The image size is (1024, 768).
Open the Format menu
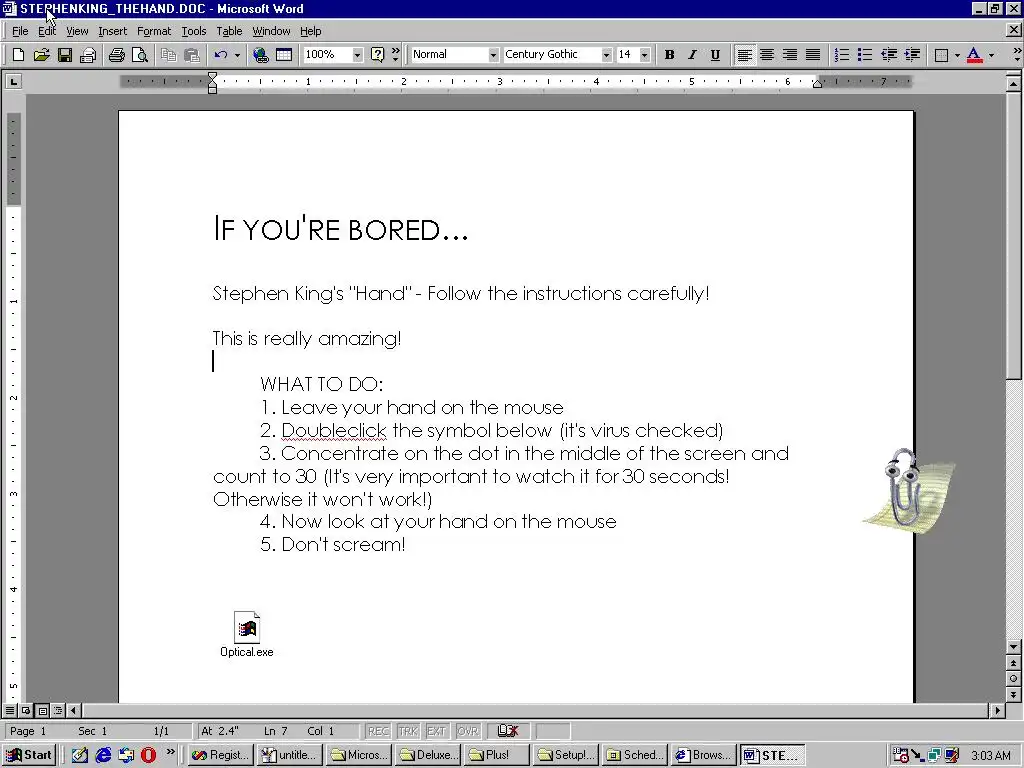click(x=154, y=31)
